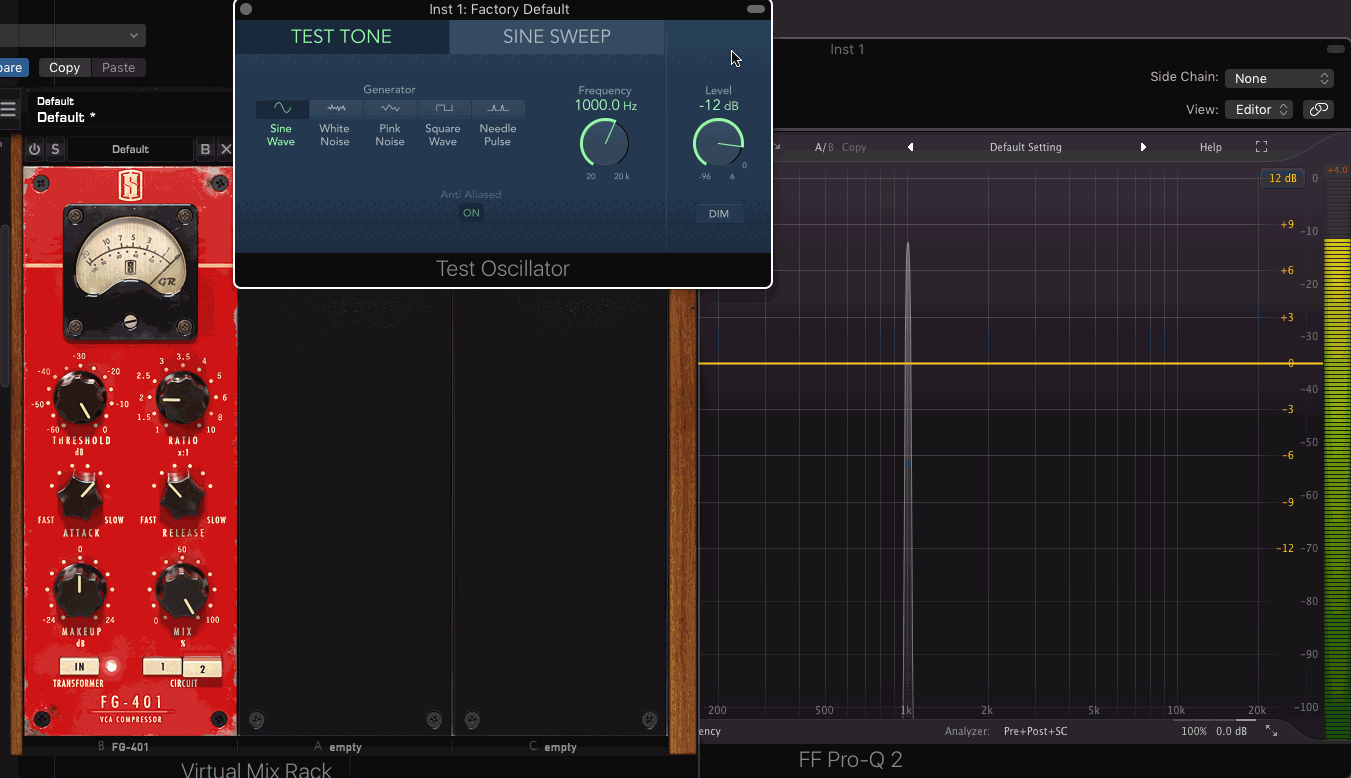This screenshot has width=1351, height=778.
Task: Select the Pink Noise generator
Action: pos(390,123)
